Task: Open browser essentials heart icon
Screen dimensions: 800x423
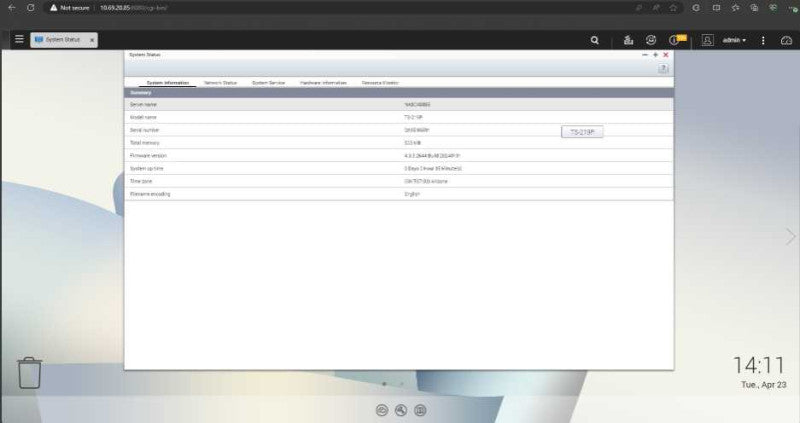Action: (x=773, y=8)
